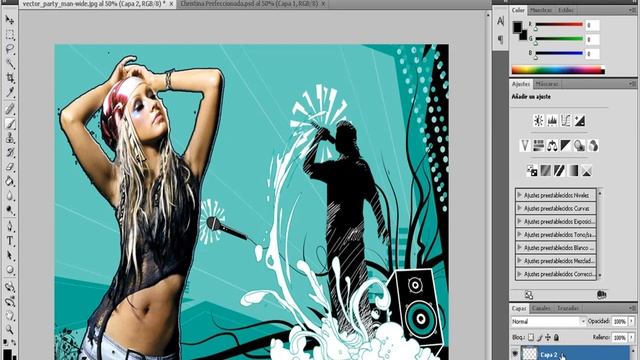Add a Selective Color adjustment
Image resolution: width=640 pixels, height=360 pixels.
(587, 171)
